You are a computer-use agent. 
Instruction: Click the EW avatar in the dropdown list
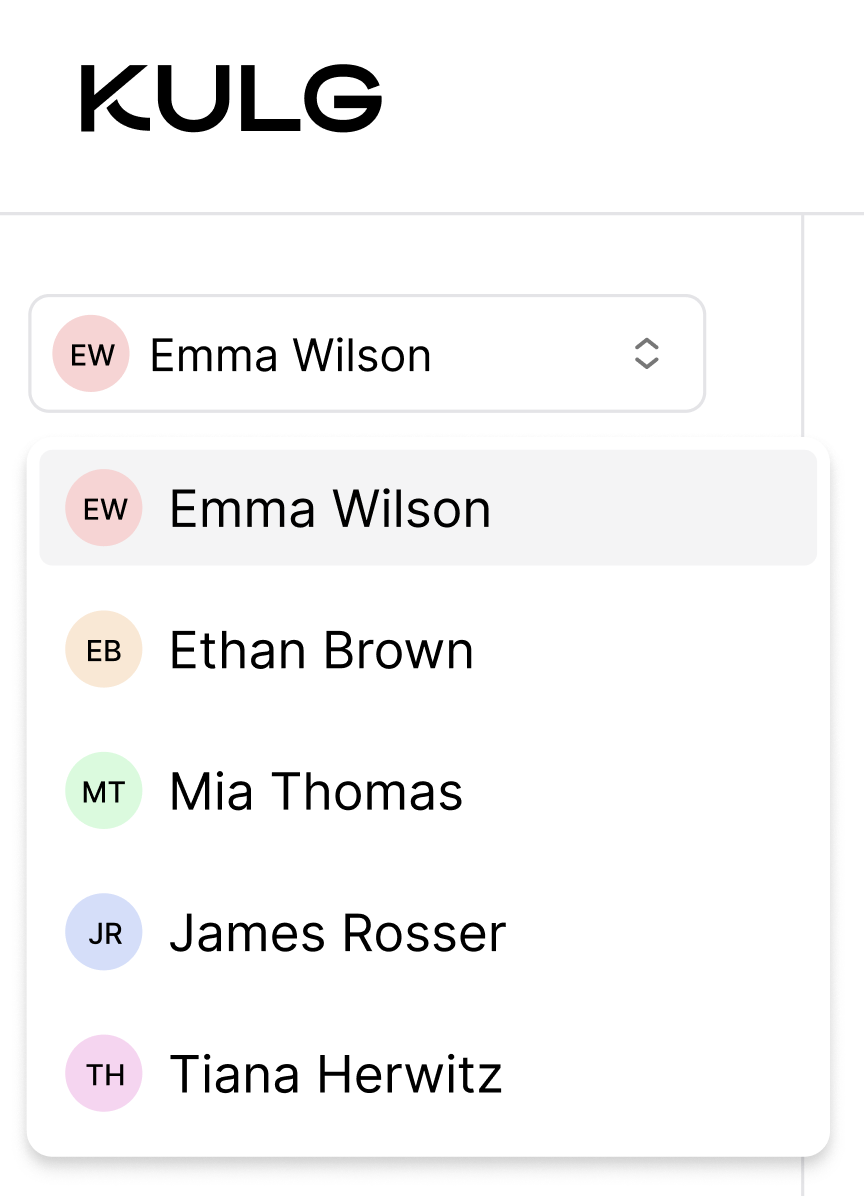tap(104, 508)
